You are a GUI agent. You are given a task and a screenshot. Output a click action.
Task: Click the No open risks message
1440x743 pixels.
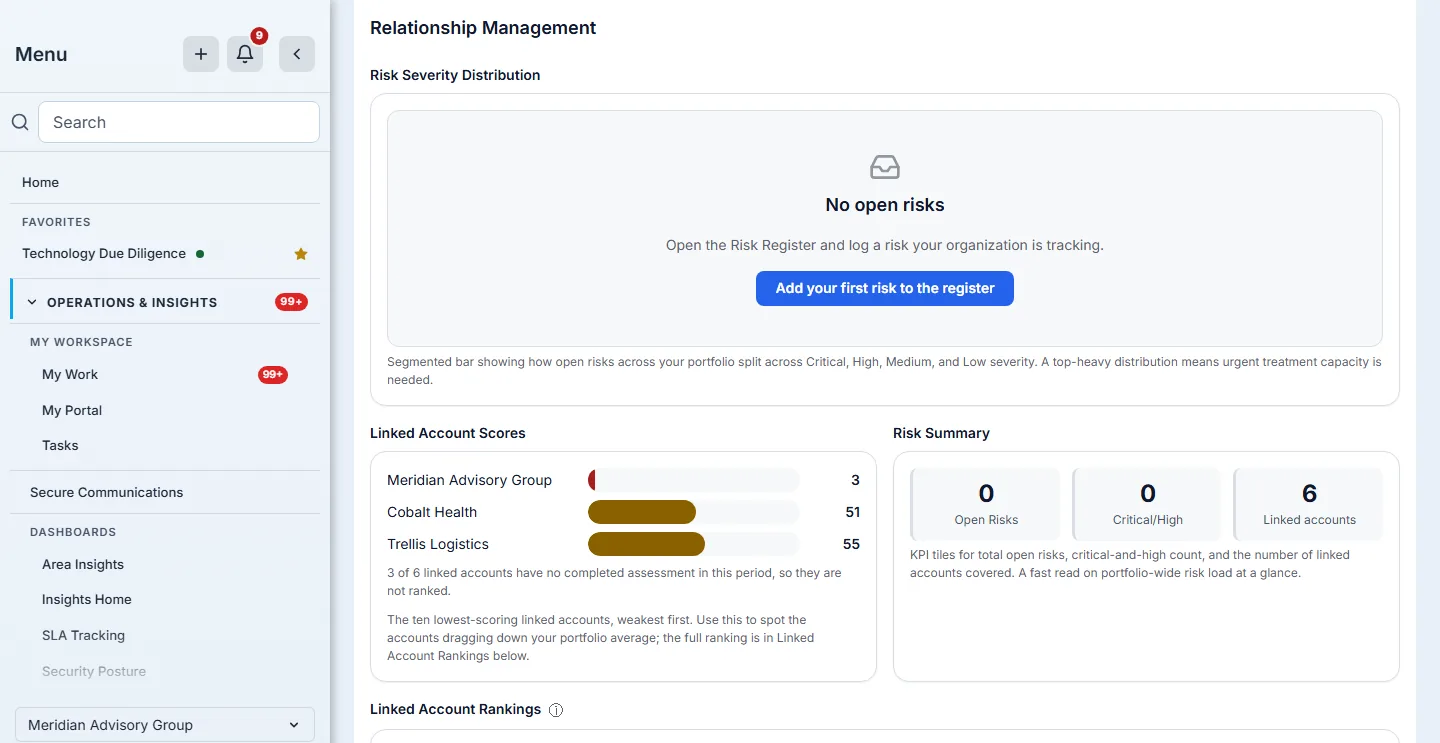click(x=885, y=205)
